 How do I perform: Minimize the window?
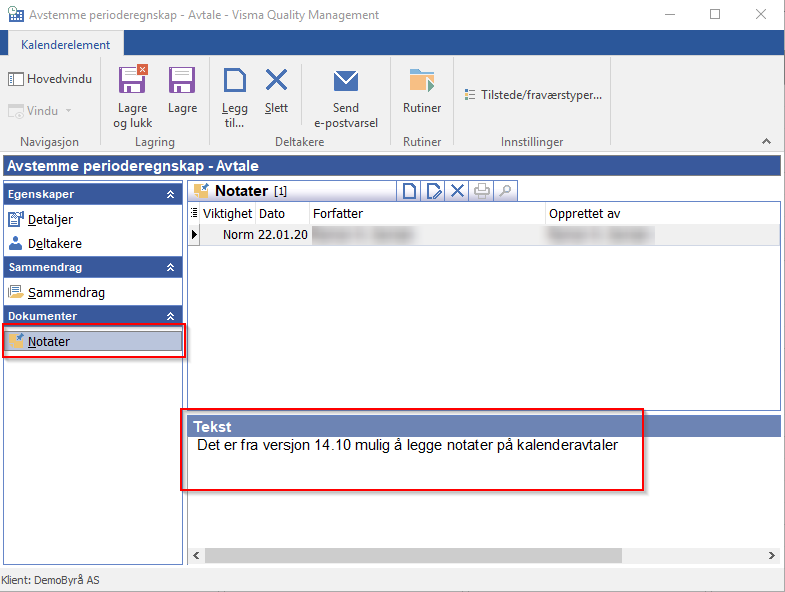click(x=670, y=14)
